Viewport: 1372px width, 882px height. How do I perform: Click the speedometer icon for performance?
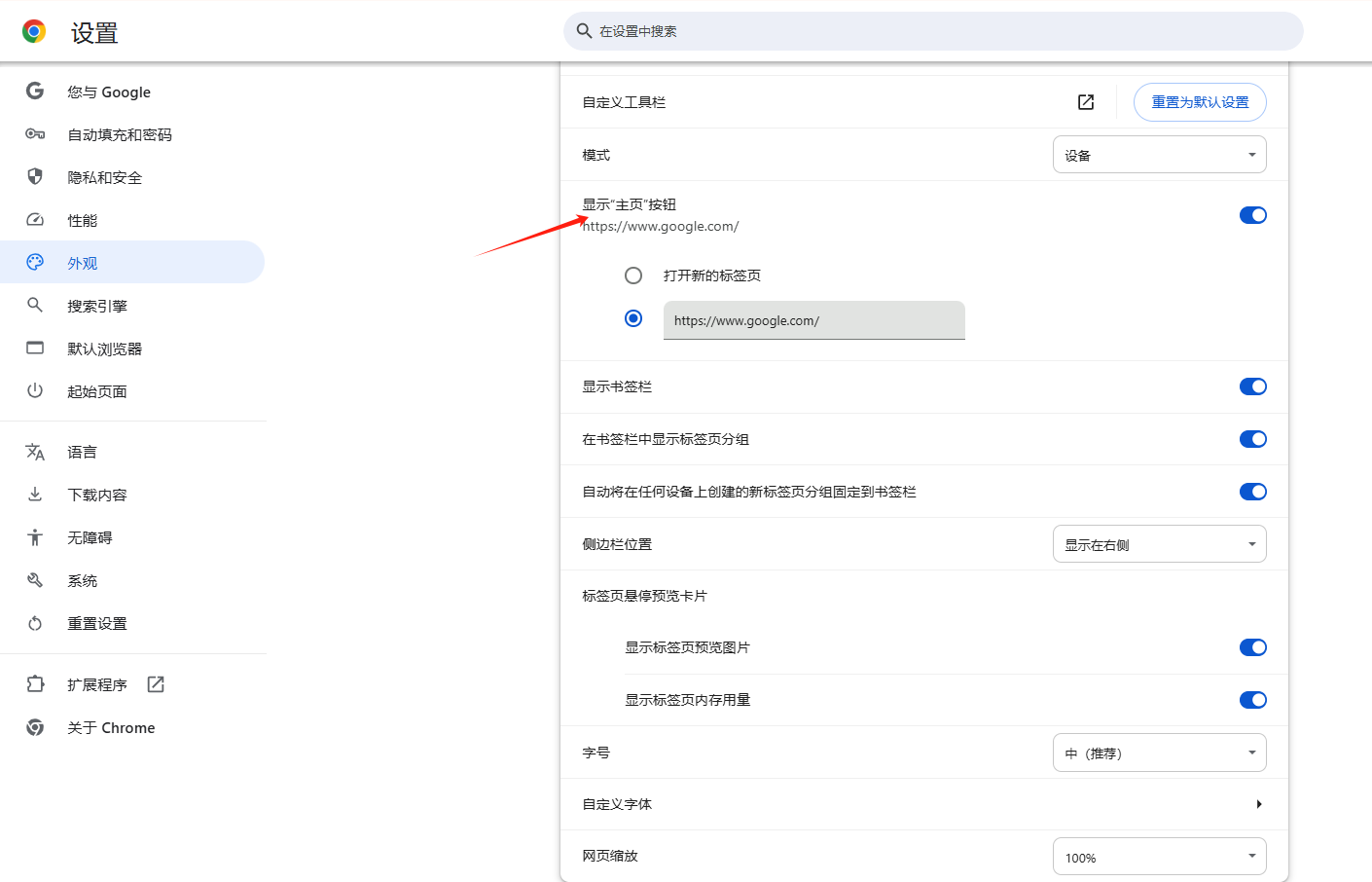[35, 220]
